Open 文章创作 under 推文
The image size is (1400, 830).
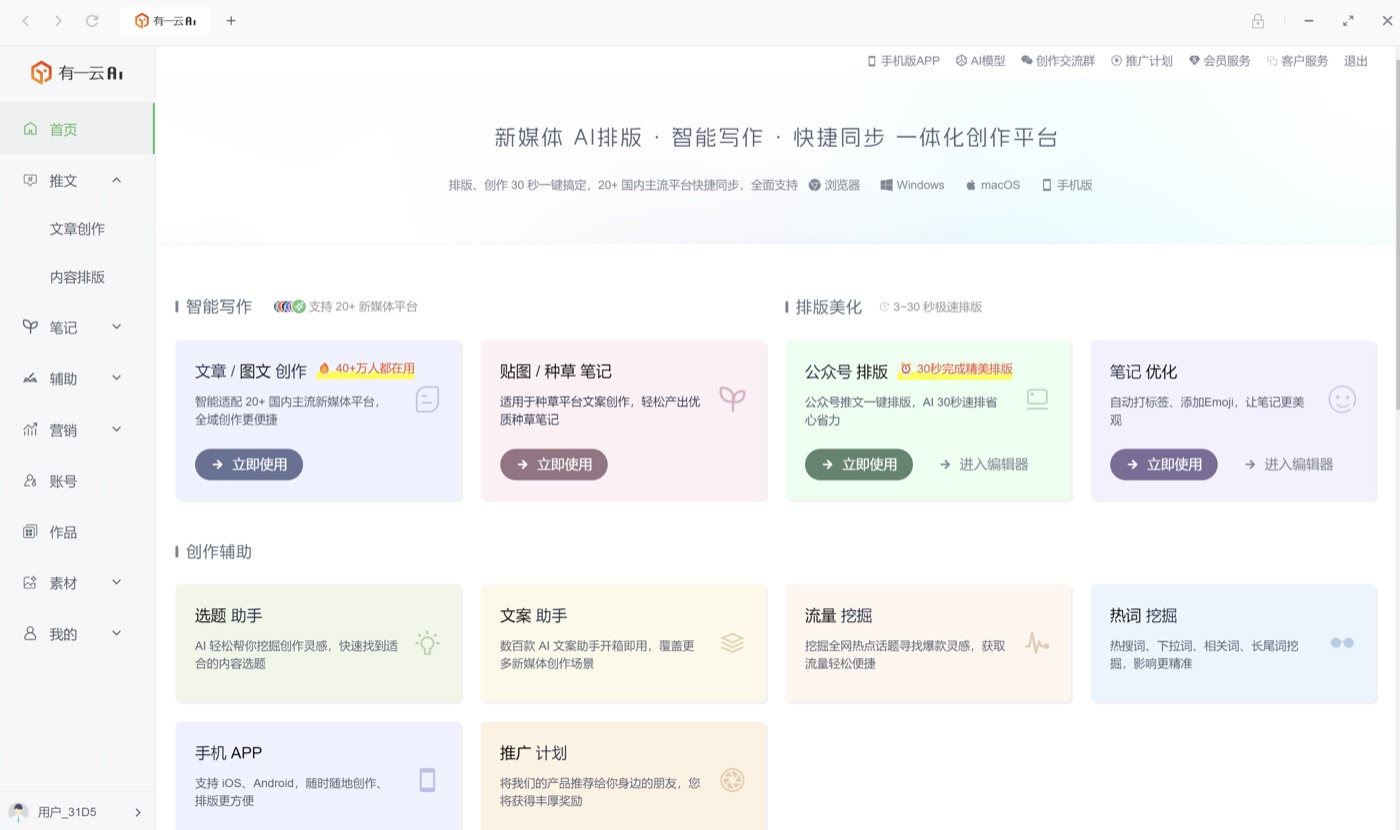(77, 229)
